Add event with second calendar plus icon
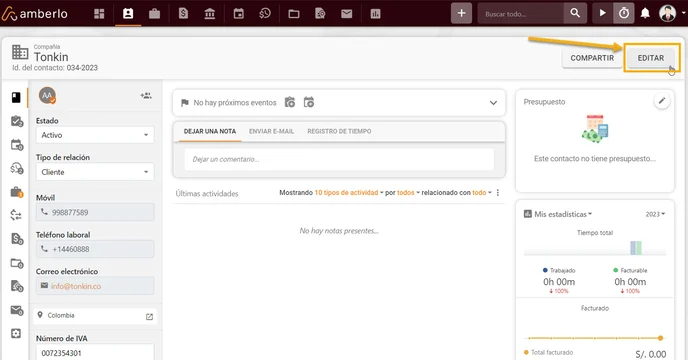The height and width of the screenshot is (360, 688). pos(309,102)
